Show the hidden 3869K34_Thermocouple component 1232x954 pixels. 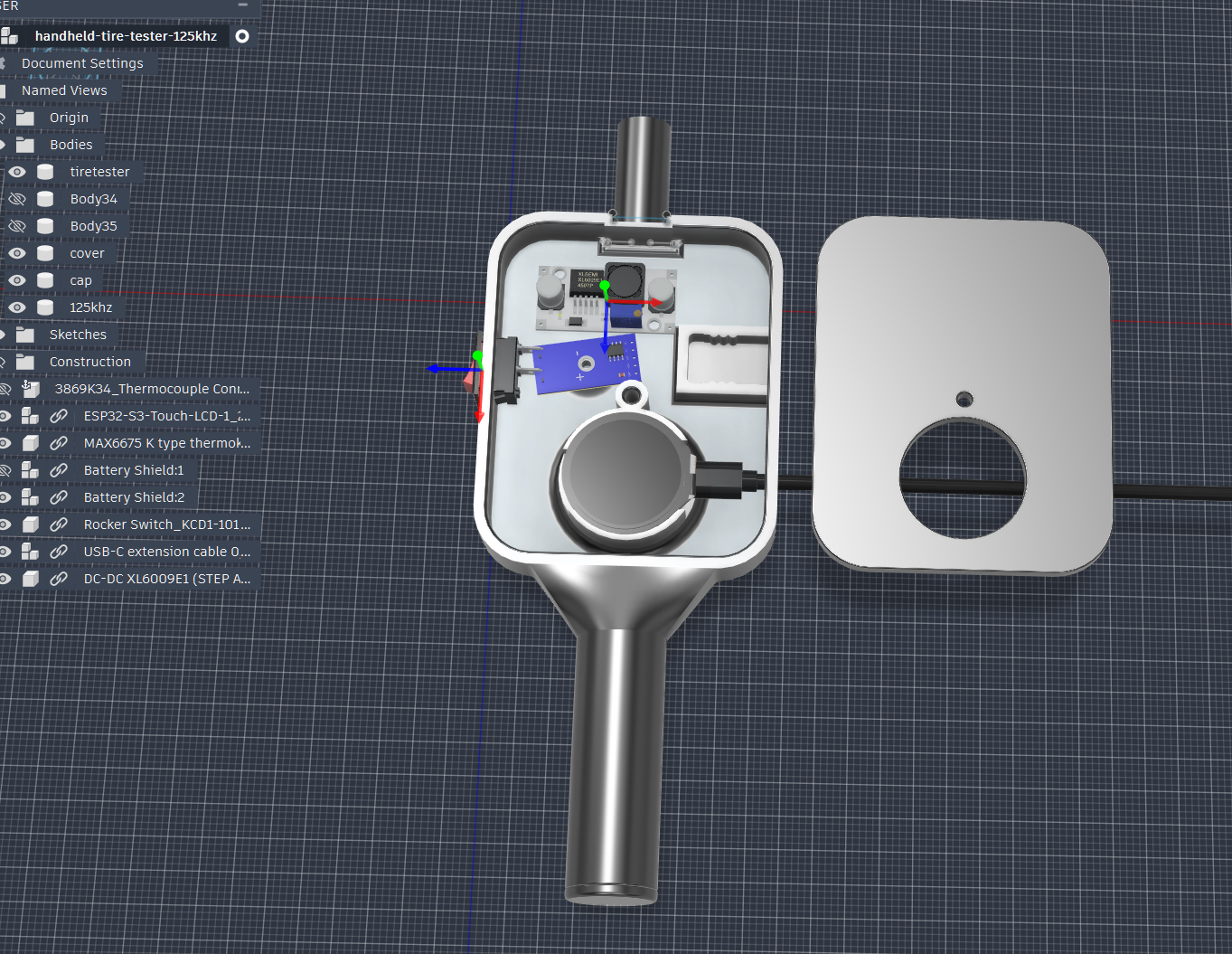pos(5,389)
